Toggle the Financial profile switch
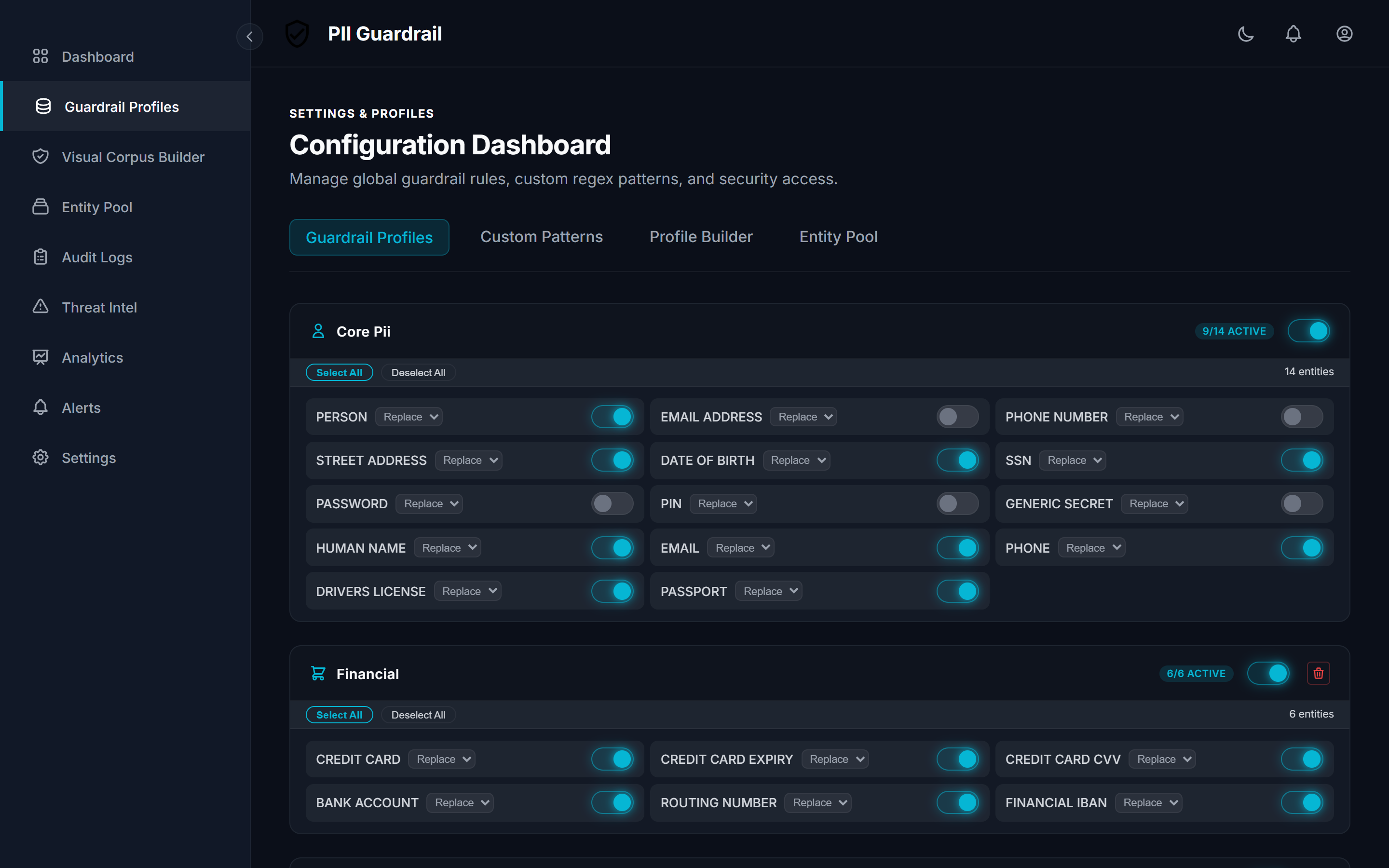Viewport: 1389px width, 868px height. [1268, 673]
